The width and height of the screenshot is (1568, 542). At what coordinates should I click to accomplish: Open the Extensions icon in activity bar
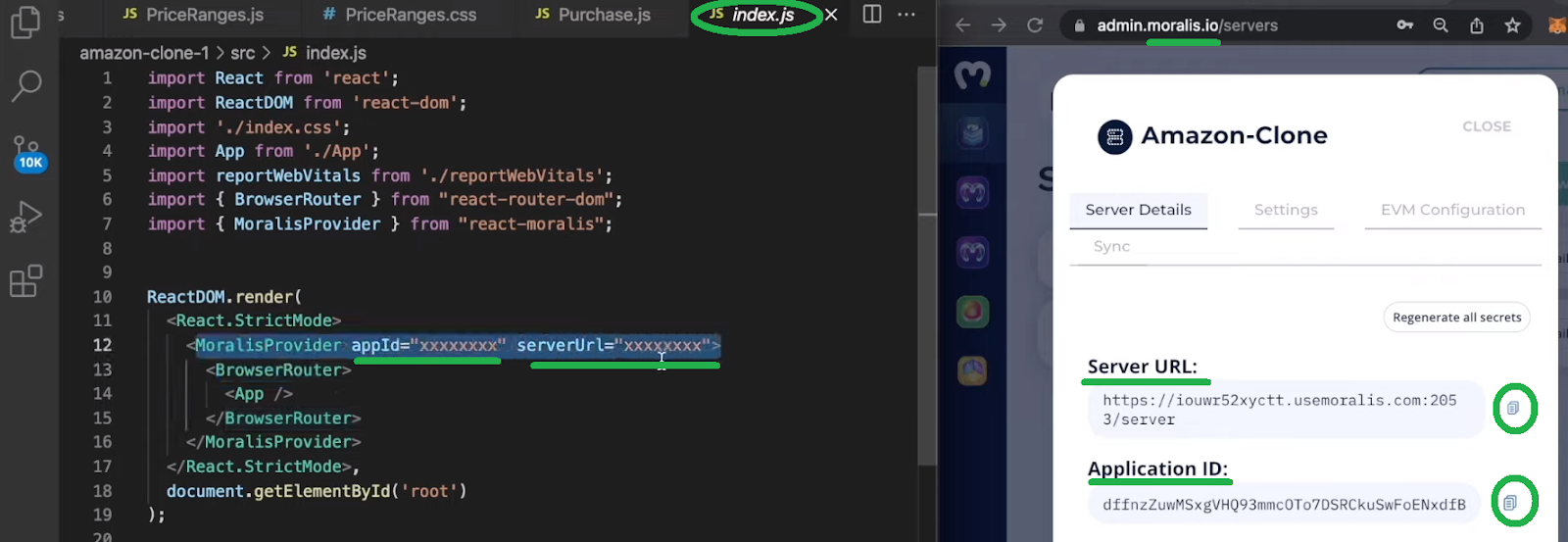(x=25, y=281)
